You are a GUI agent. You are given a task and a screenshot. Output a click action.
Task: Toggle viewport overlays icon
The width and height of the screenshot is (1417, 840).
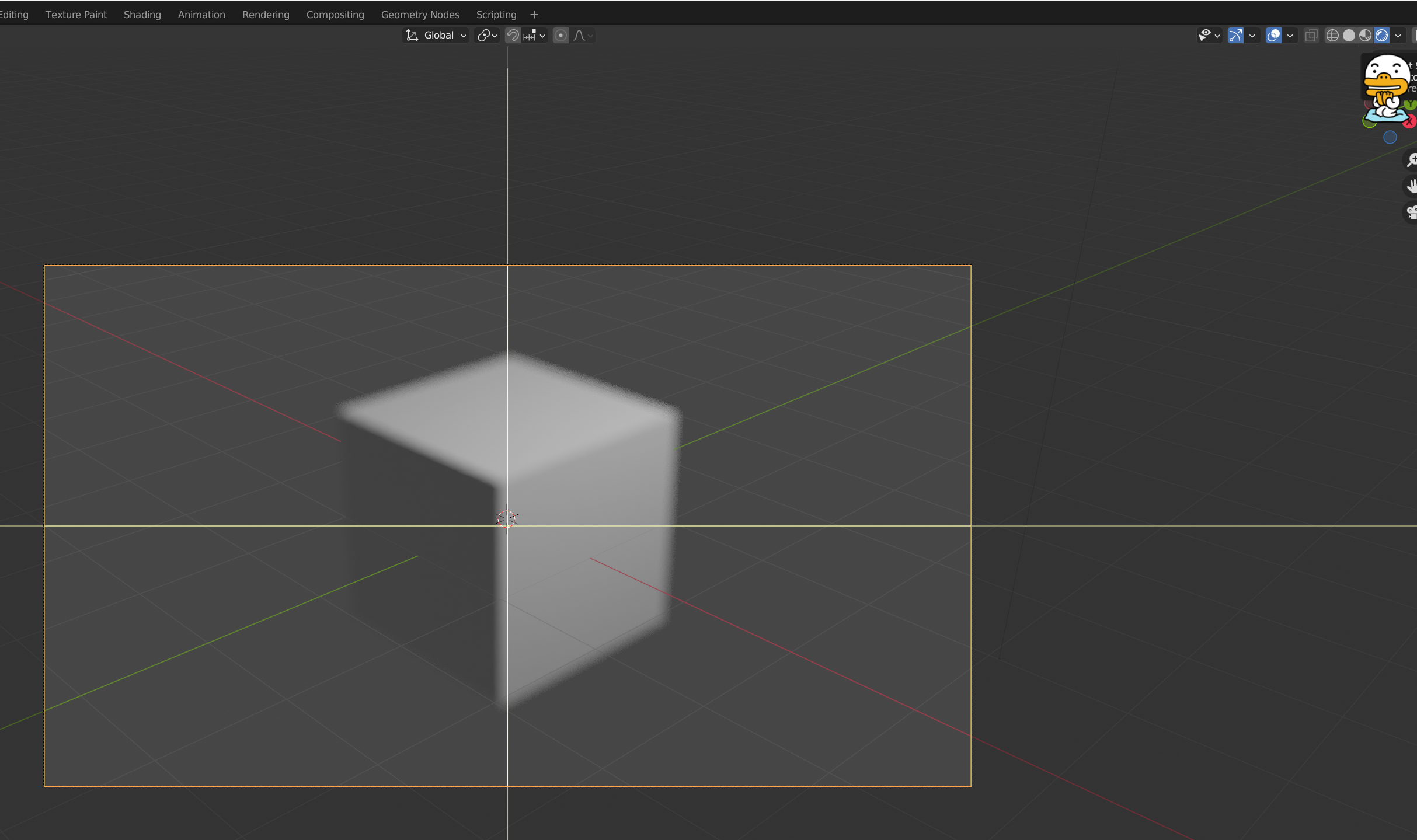(1273, 36)
